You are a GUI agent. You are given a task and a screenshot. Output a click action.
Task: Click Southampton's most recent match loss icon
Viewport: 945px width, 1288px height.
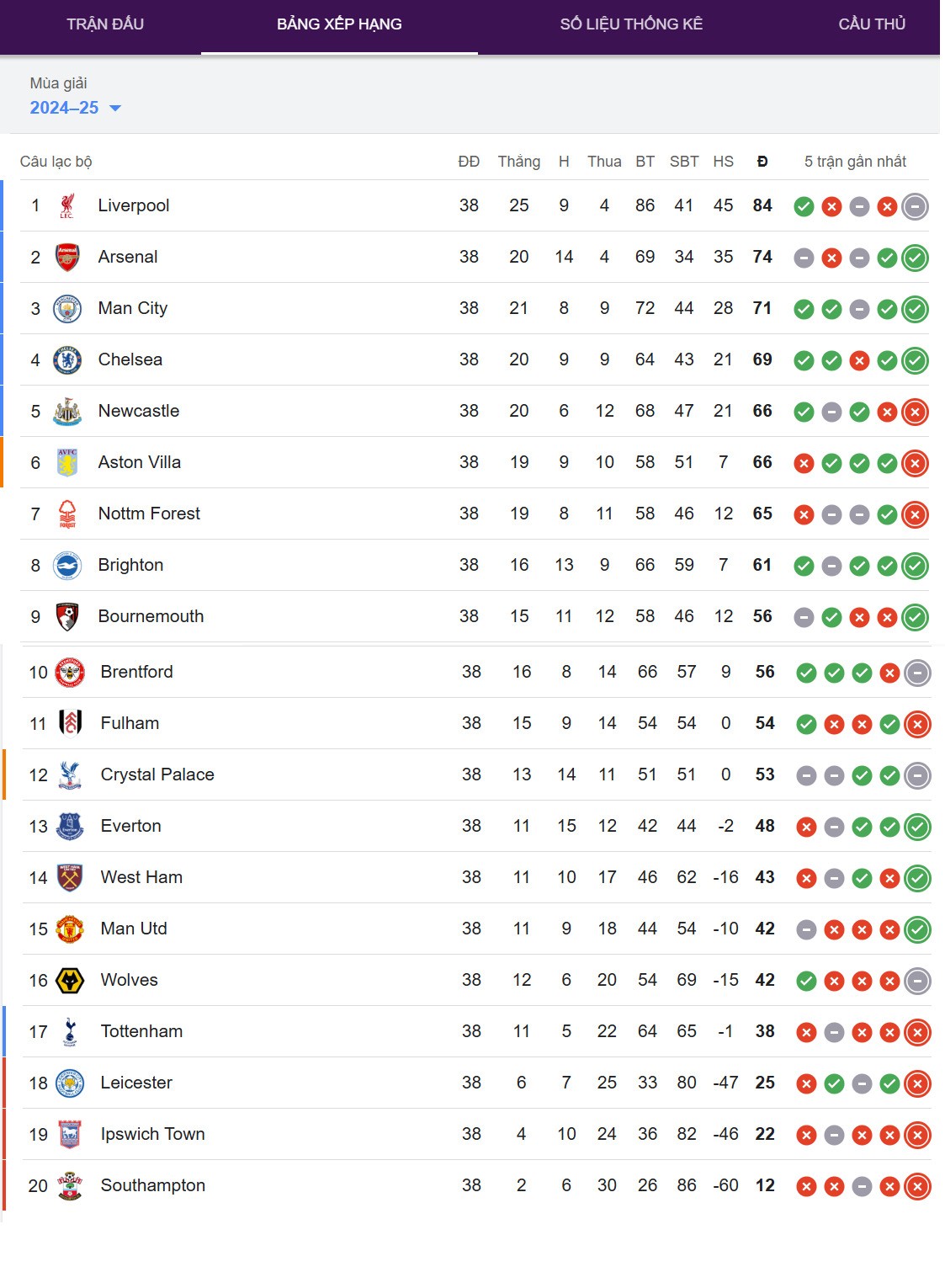917,1186
